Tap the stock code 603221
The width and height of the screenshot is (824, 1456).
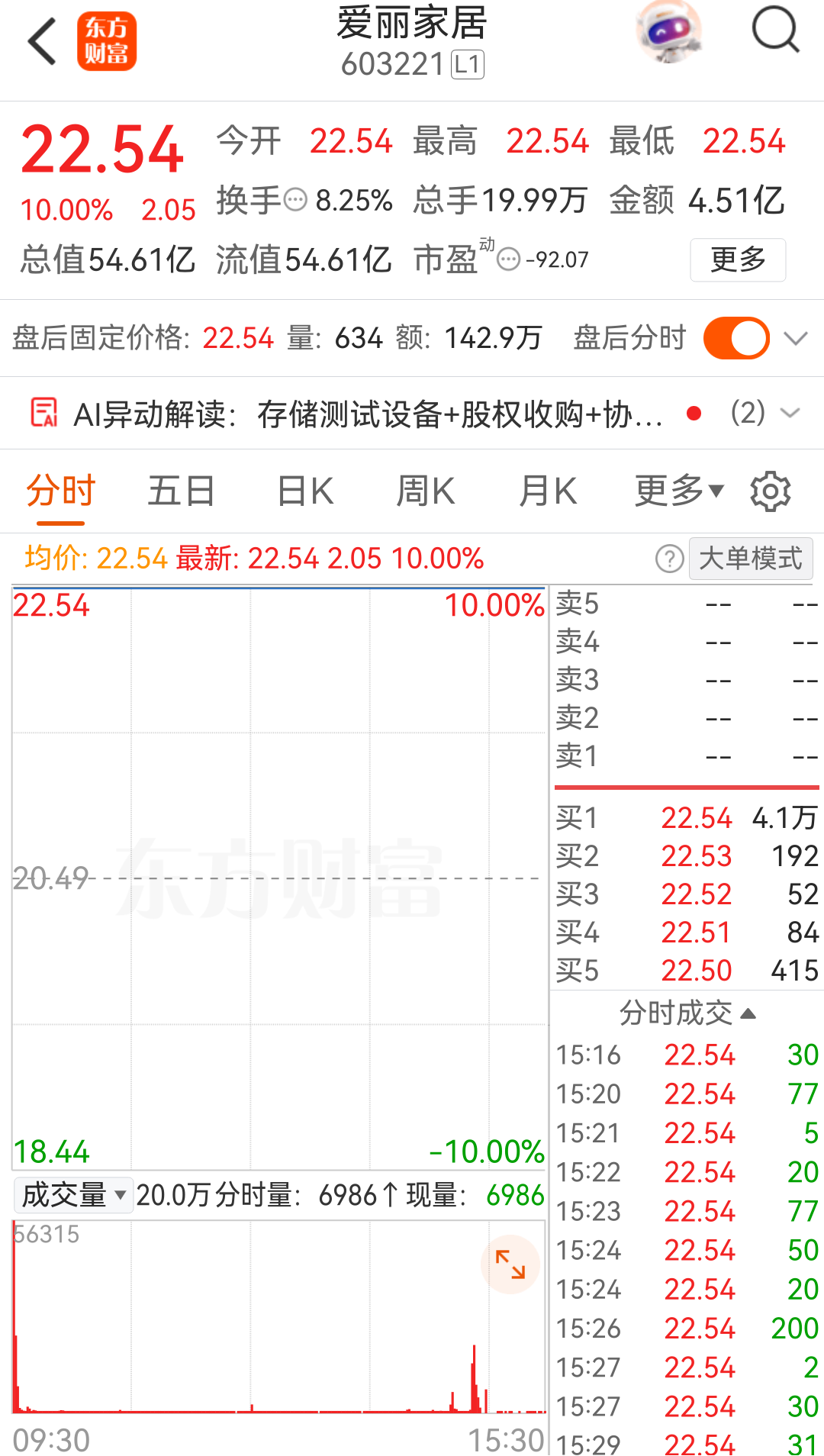pos(392,65)
